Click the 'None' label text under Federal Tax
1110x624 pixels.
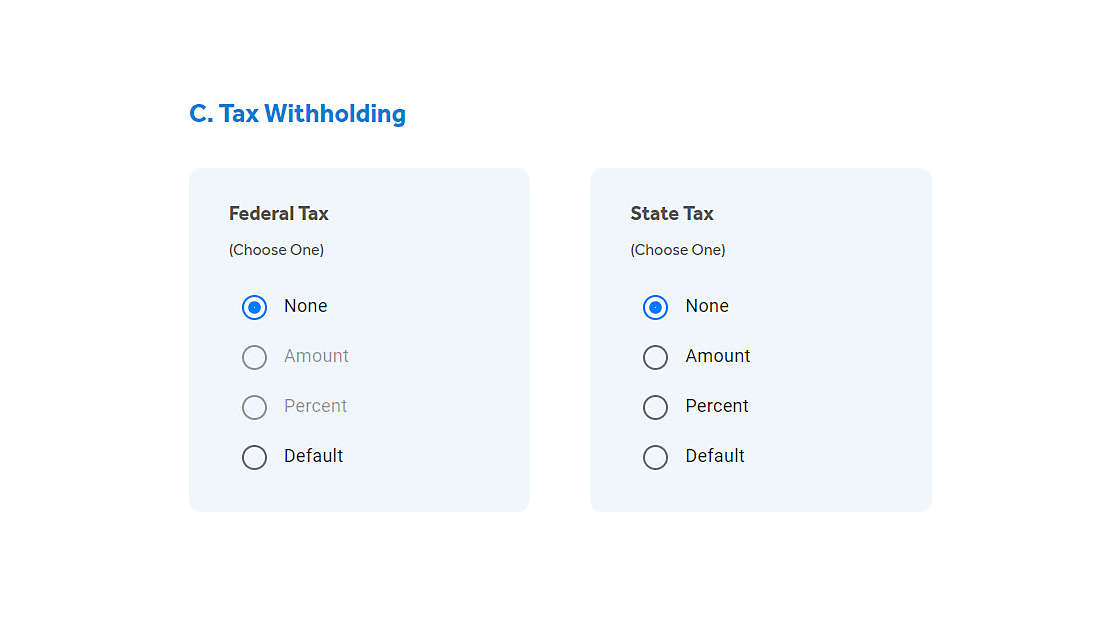click(306, 306)
